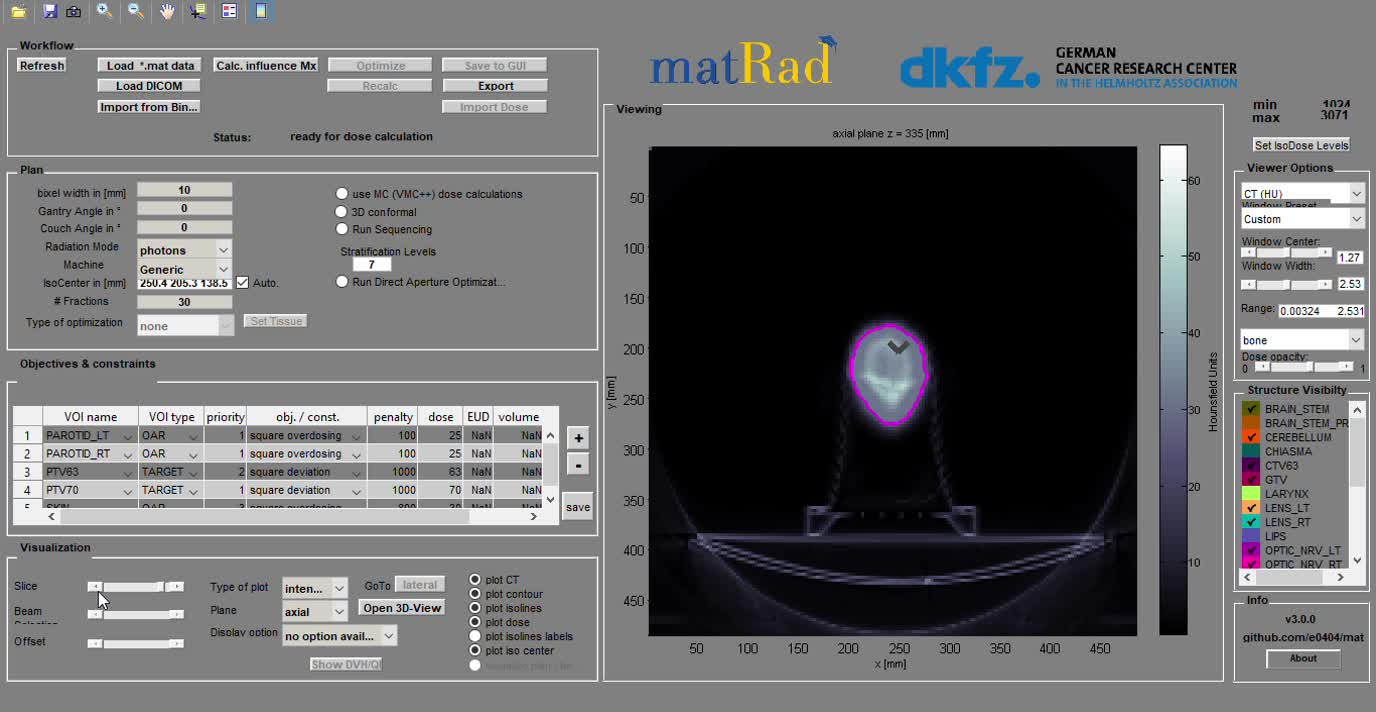Screen dimensions: 1376x712
Task: Adjust the Dose opacity slider
Action: pyautogui.click(x=1303, y=368)
